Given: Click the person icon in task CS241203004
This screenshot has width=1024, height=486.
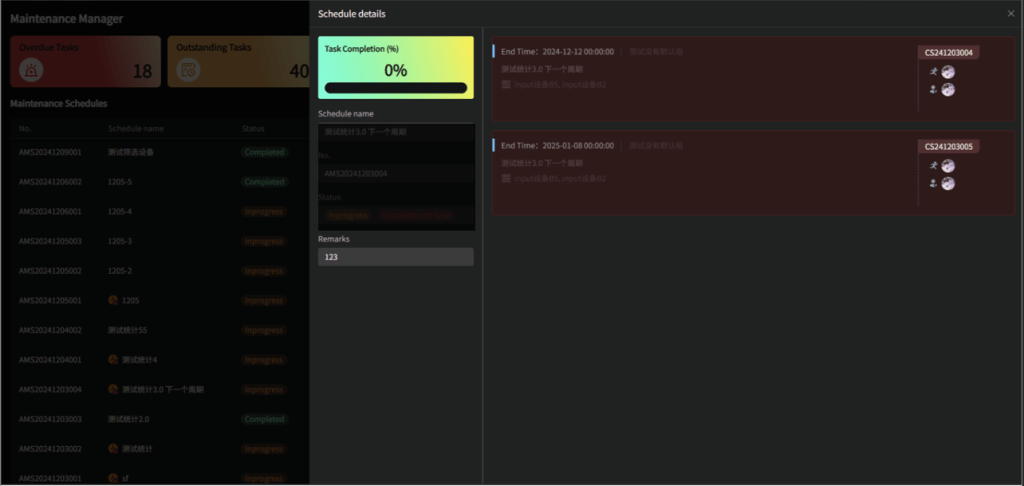Looking at the screenshot, I should [933, 90].
